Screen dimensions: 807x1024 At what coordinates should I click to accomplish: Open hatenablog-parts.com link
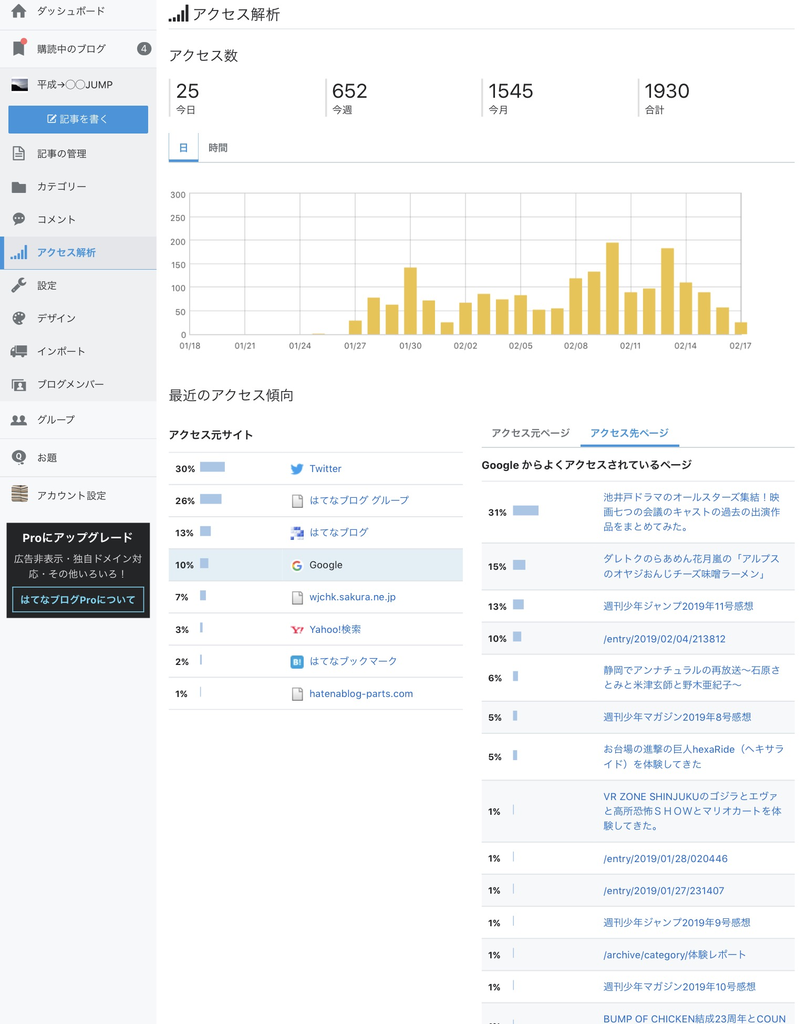361,694
